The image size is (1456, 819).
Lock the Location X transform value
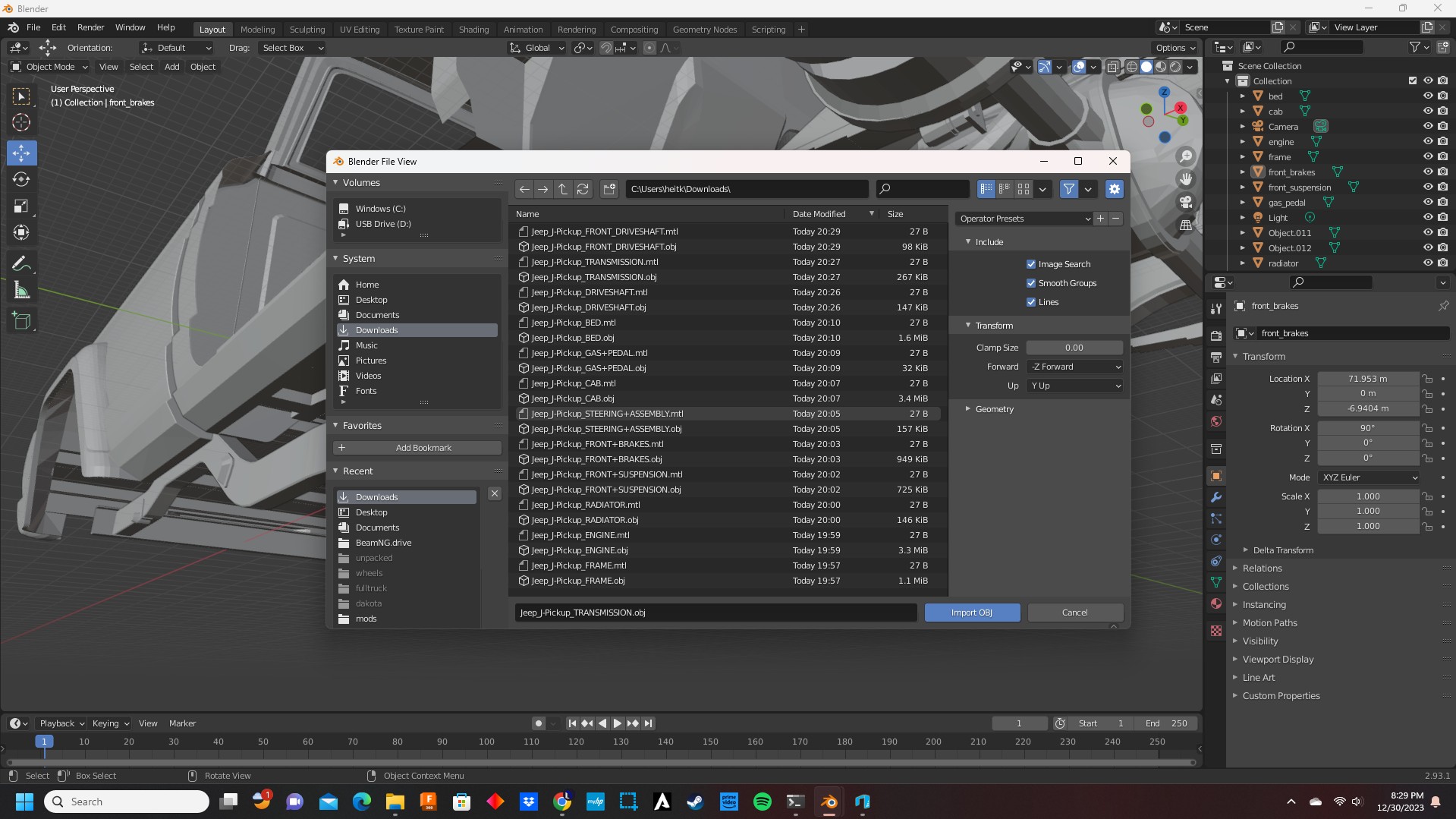tap(1427, 379)
